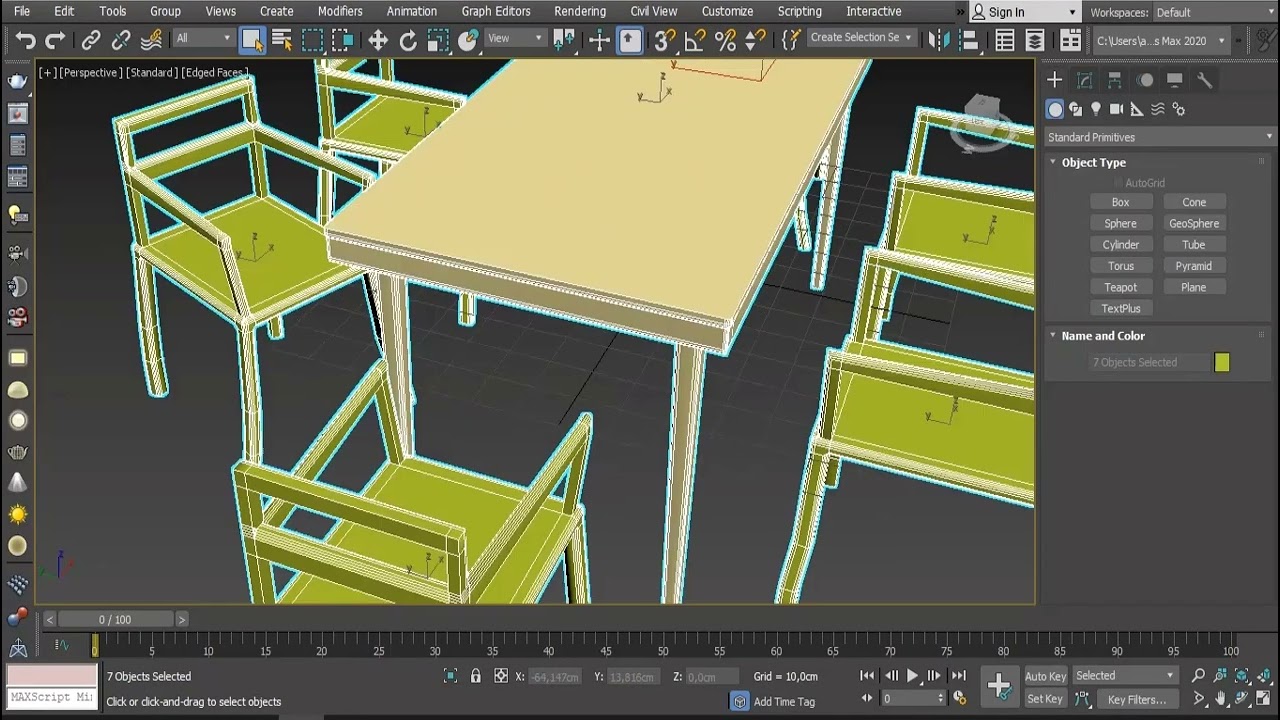The image size is (1280, 720).
Task: Toggle Window/Crossing selection mode
Action: coord(343,40)
